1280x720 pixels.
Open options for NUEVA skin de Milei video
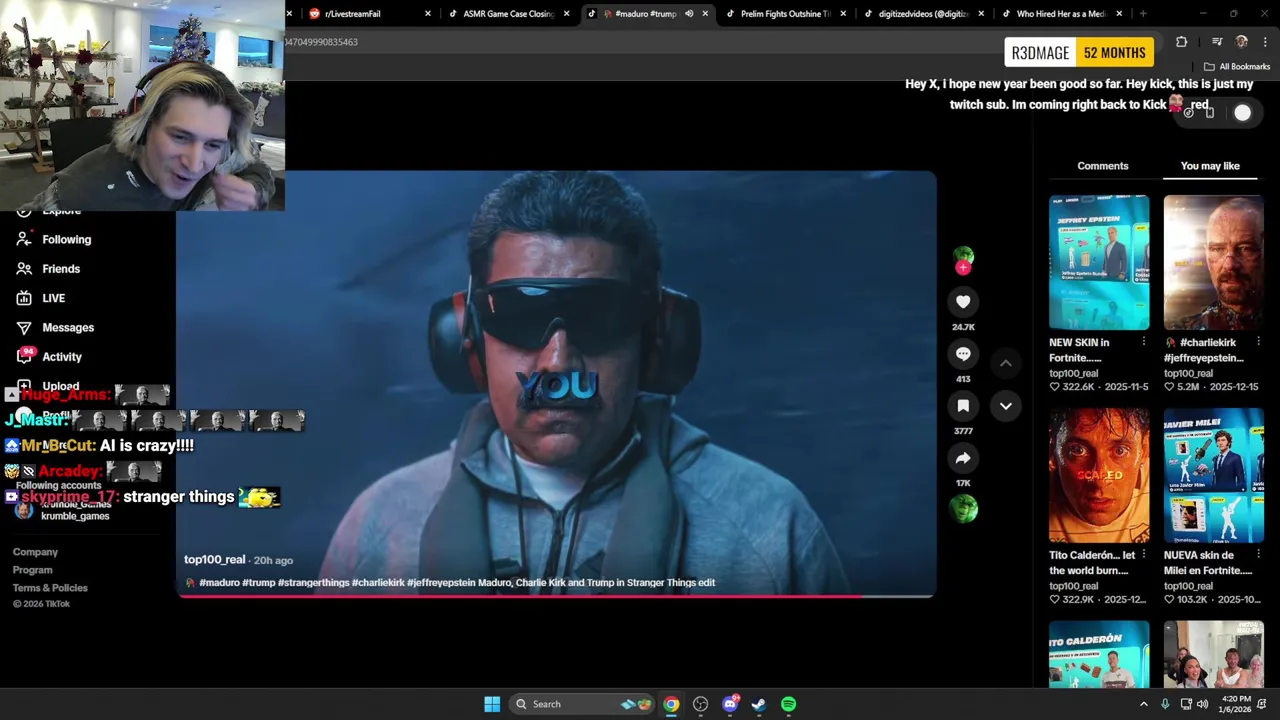1258,555
